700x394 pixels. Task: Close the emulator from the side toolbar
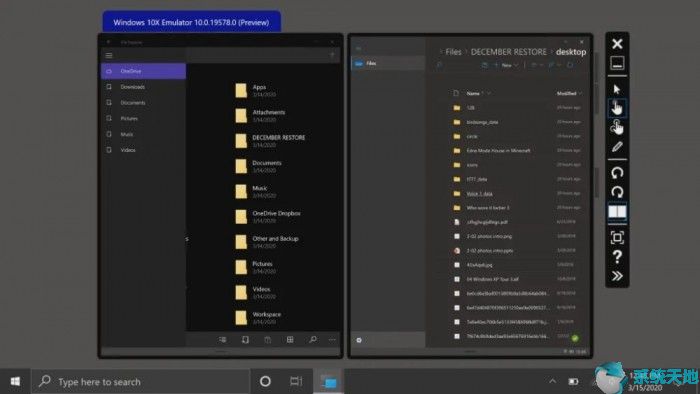[617, 44]
